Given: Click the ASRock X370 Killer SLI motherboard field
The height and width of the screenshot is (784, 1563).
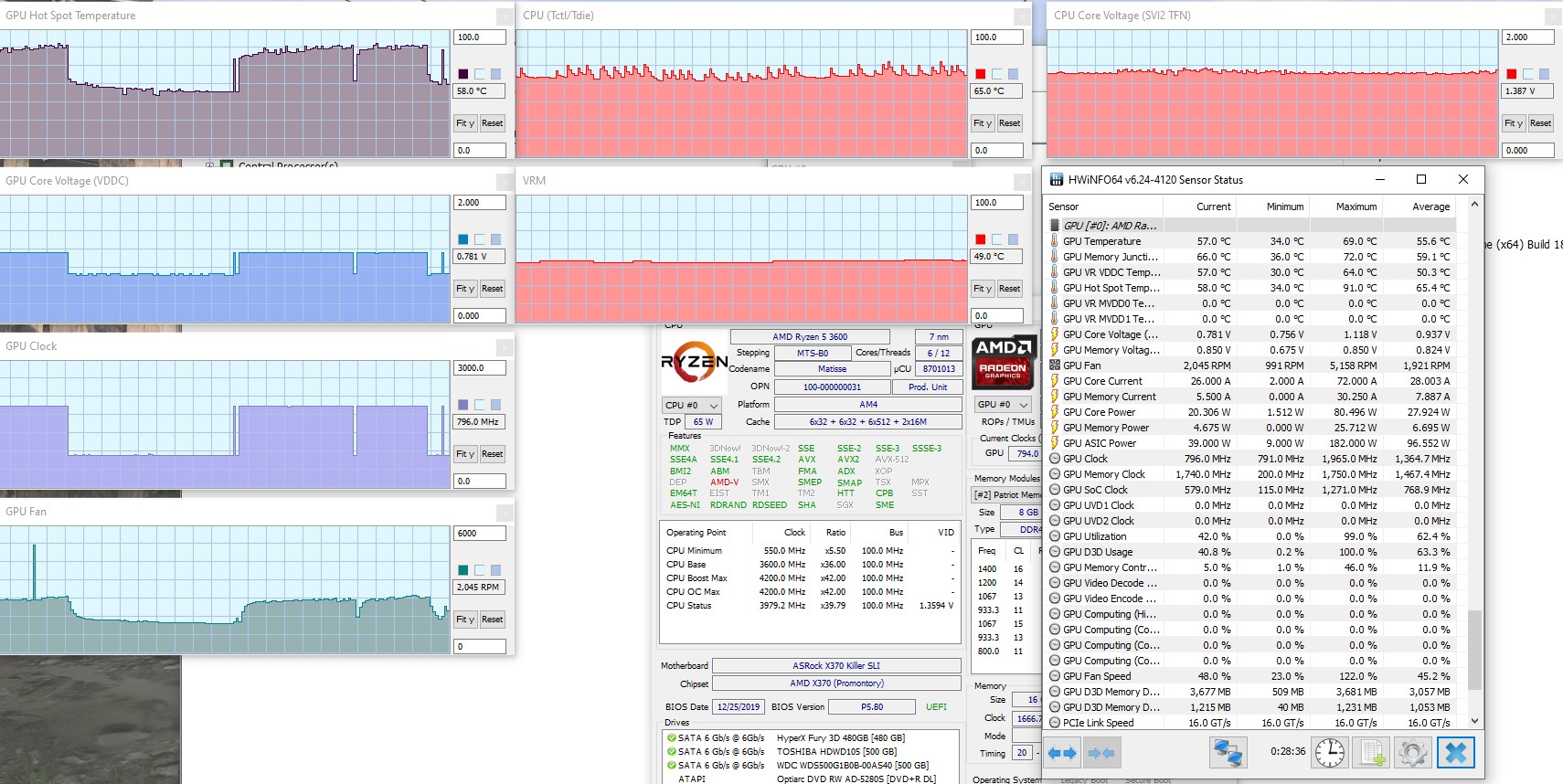Looking at the screenshot, I should [836, 666].
